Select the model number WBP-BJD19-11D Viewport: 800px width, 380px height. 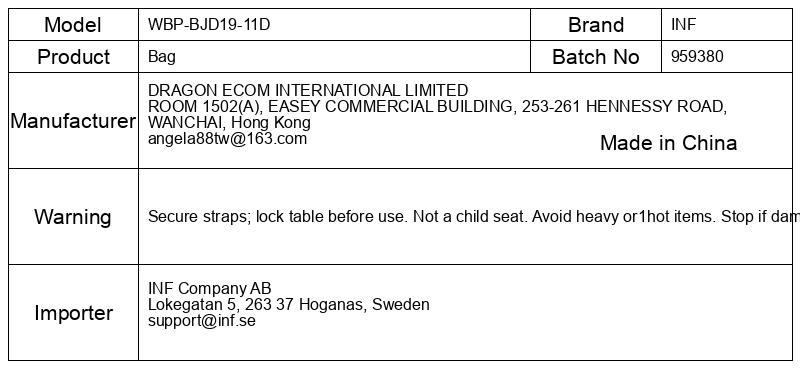point(209,24)
